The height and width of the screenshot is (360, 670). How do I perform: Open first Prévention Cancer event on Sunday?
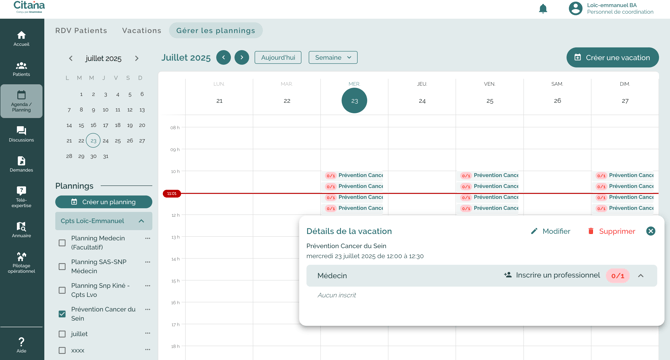[x=624, y=176]
